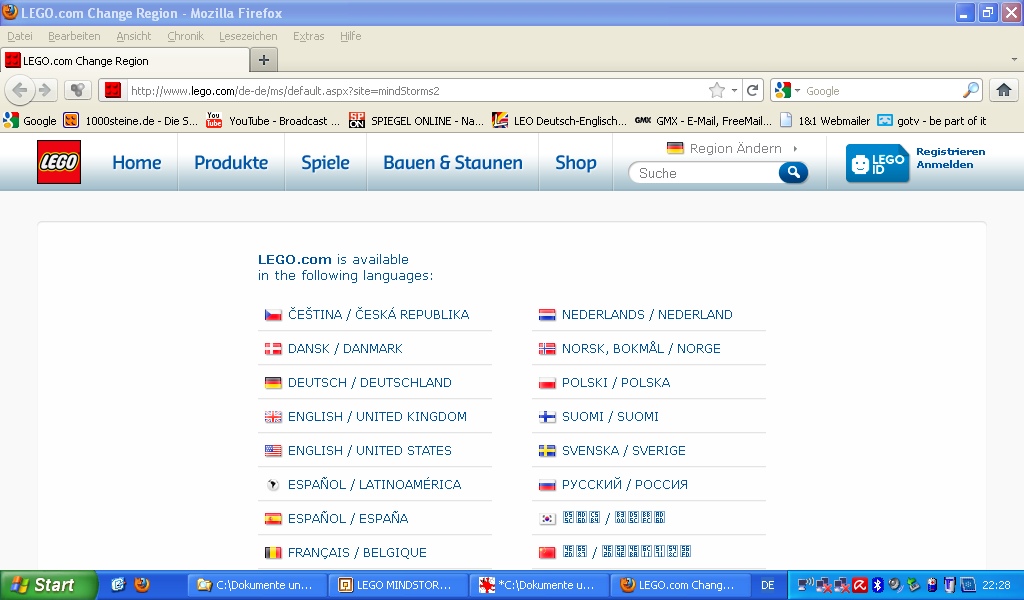Image resolution: width=1024 pixels, height=600 pixels.
Task: Click the blue search magnifier button
Action: (793, 172)
